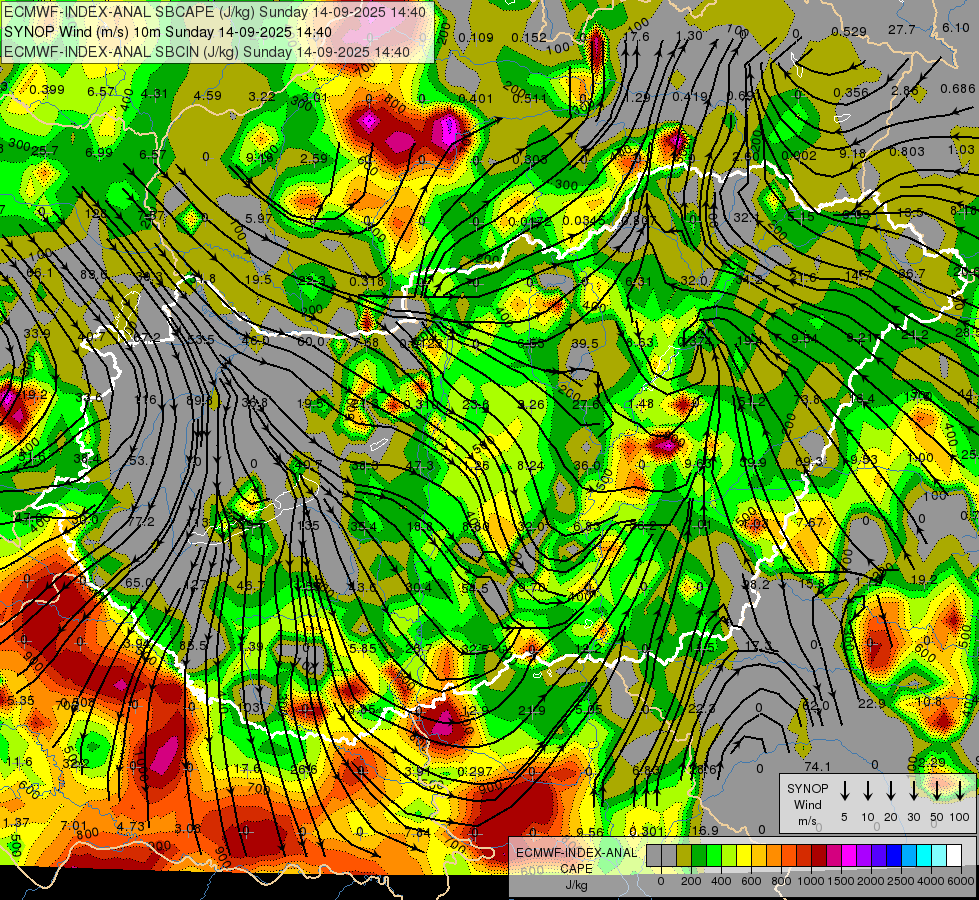Click the 'ECMWF-INDEX-ANAL SBCIN' title line

pos(207,52)
